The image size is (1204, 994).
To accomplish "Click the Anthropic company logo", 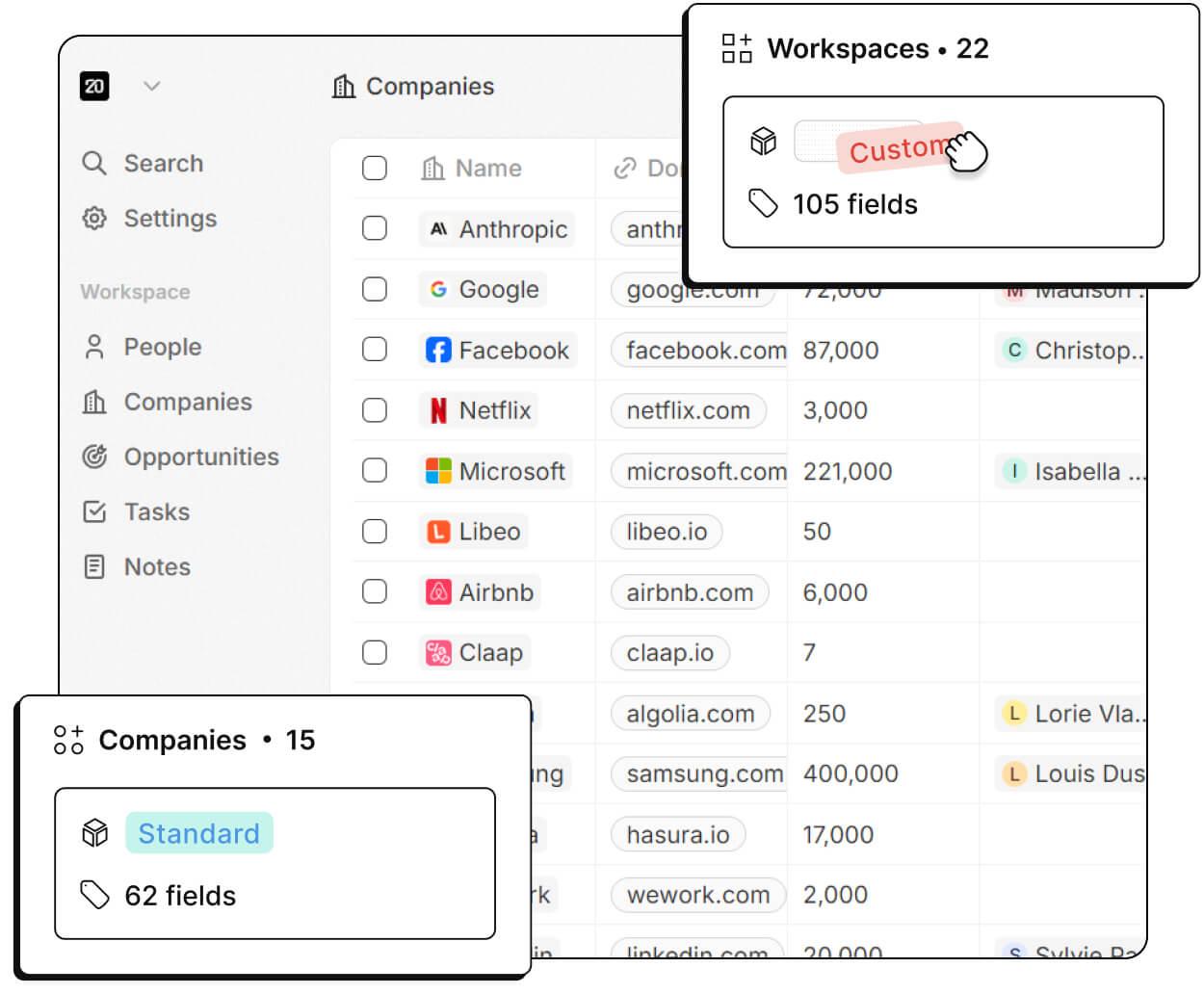I will pyautogui.click(x=438, y=229).
